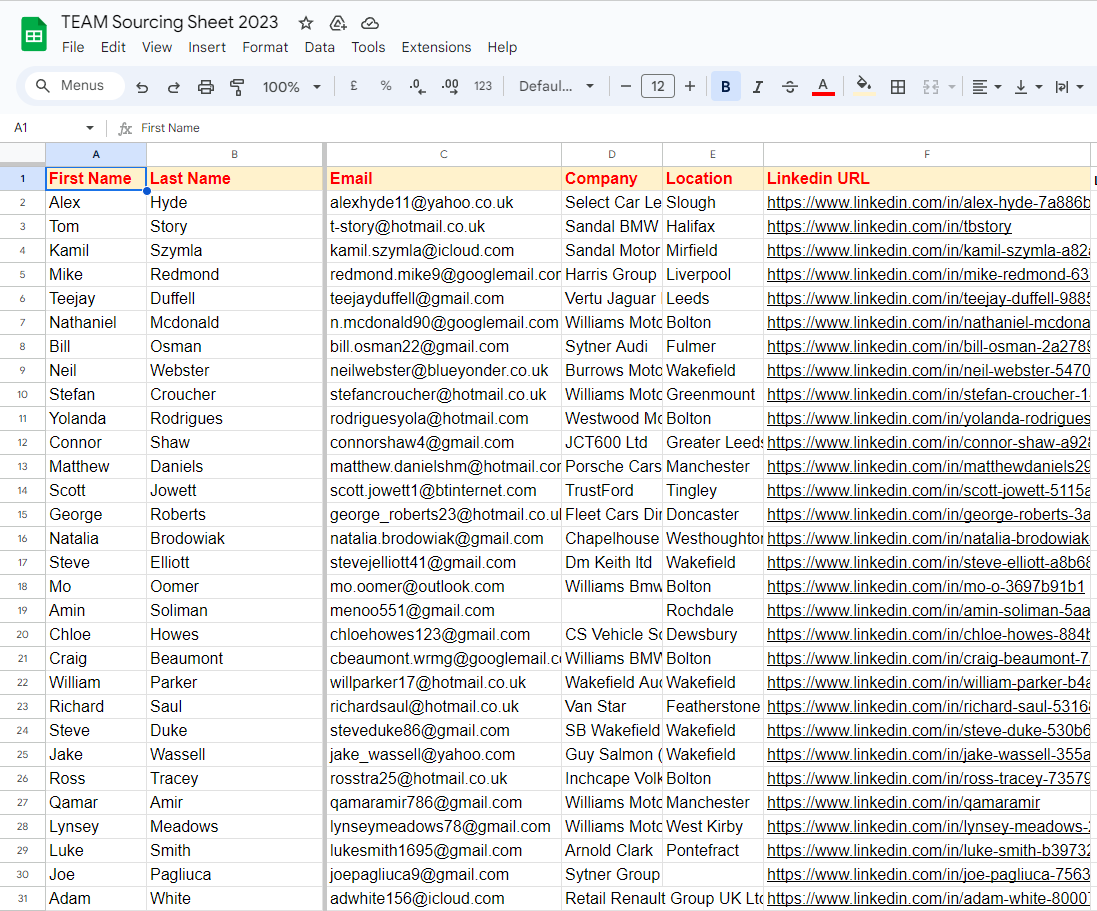Open the 123 number formats menu
This screenshot has height=911, width=1097.
pyautogui.click(x=483, y=86)
